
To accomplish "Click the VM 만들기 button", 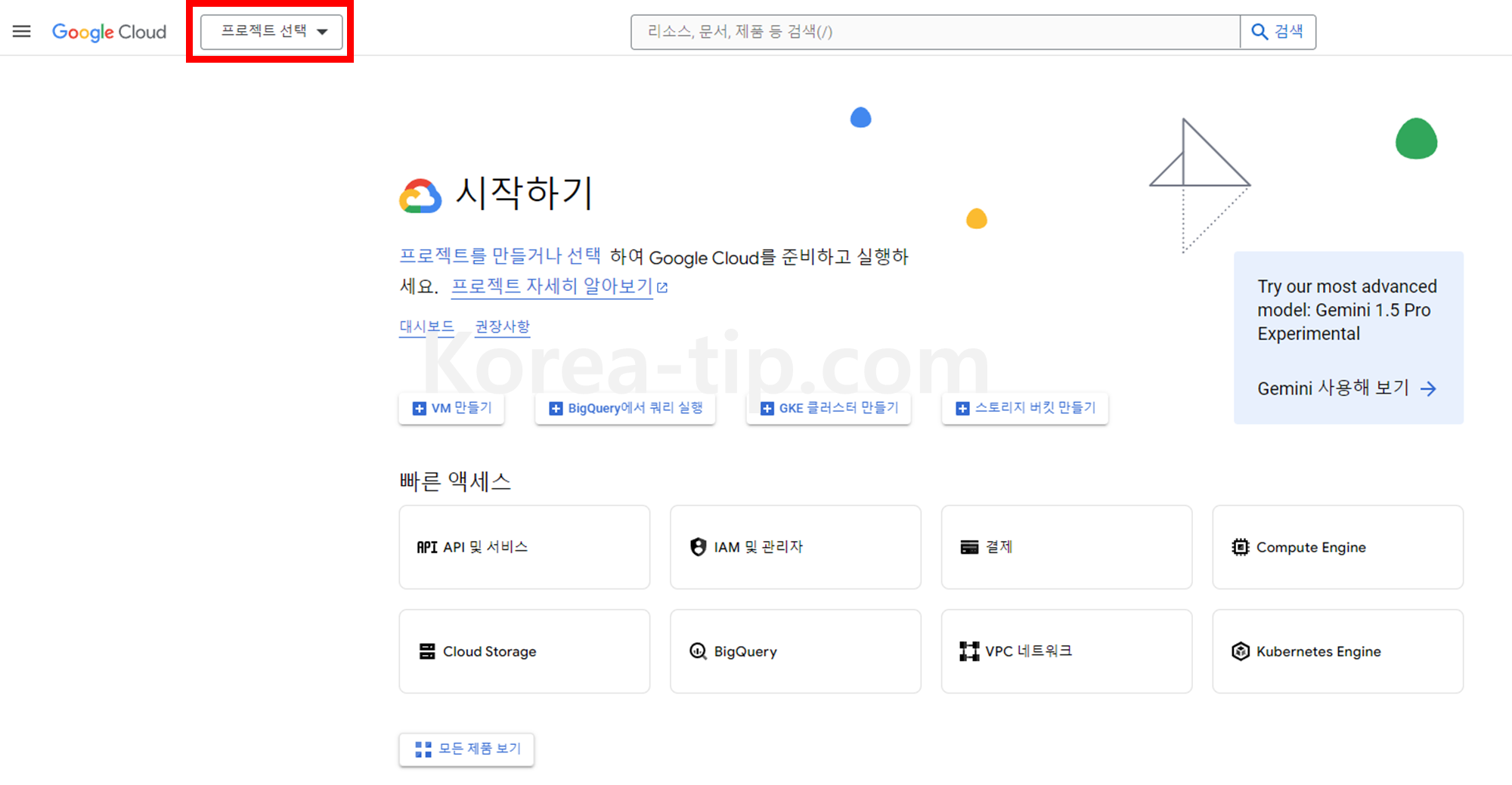I will (451, 408).
